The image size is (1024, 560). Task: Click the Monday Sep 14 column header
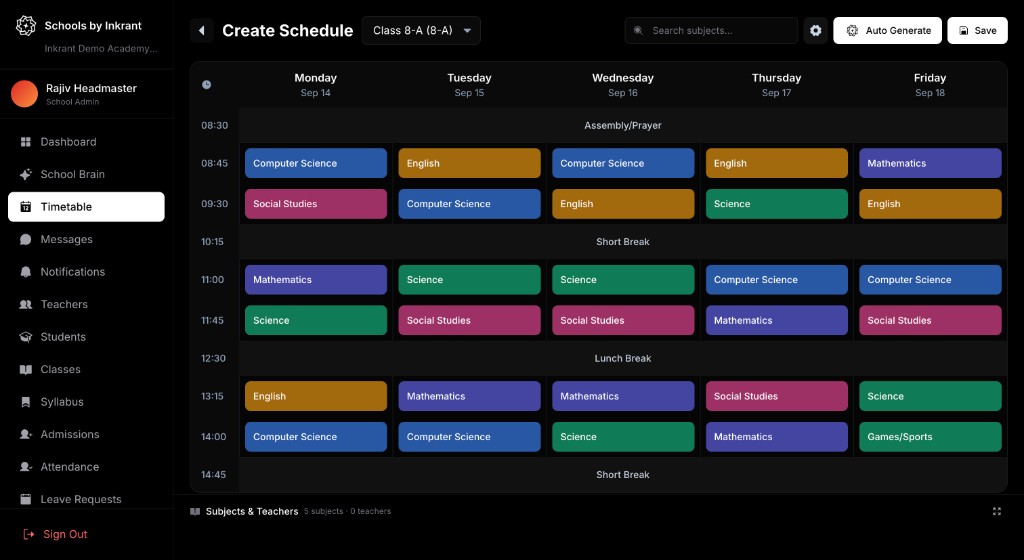click(x=316, y=85)
